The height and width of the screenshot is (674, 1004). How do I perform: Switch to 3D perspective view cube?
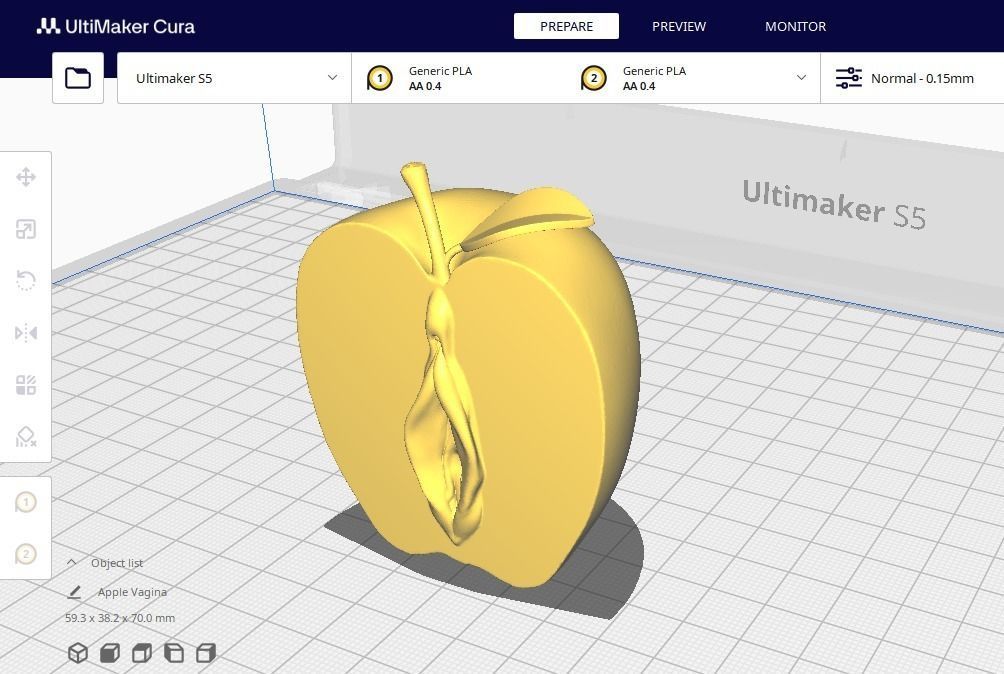click(77, 654)
